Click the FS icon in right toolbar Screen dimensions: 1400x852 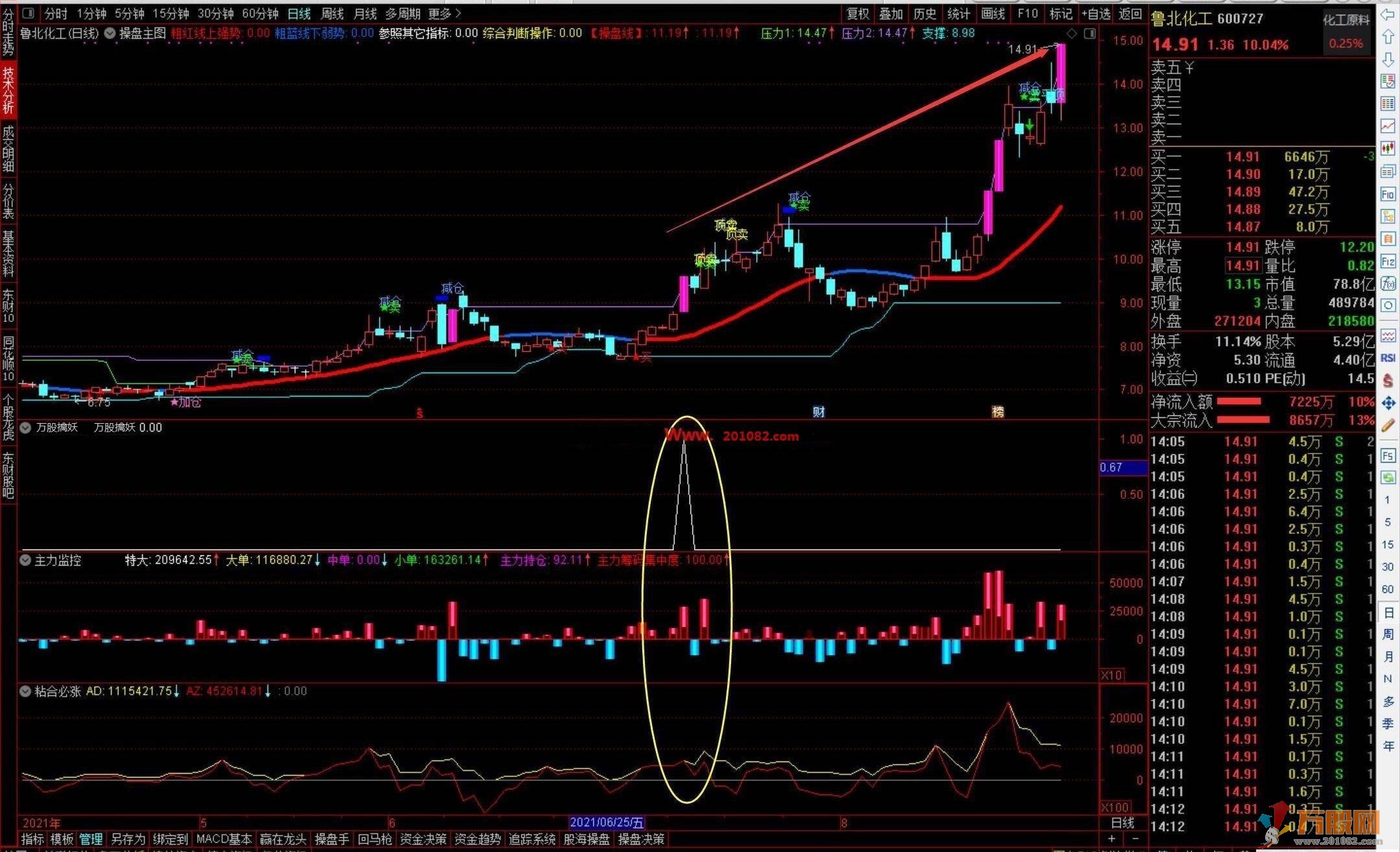click(x=1388, y=455)
